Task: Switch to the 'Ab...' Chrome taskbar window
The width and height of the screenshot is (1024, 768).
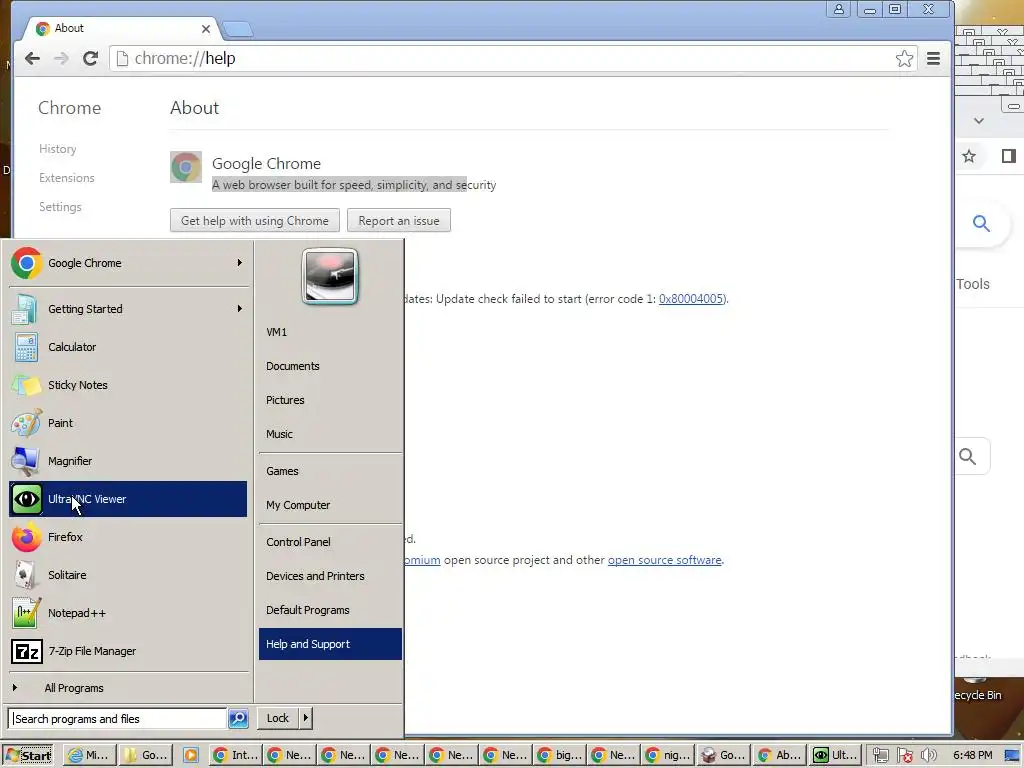Action: pyautogui.click(x=779, y=755)
